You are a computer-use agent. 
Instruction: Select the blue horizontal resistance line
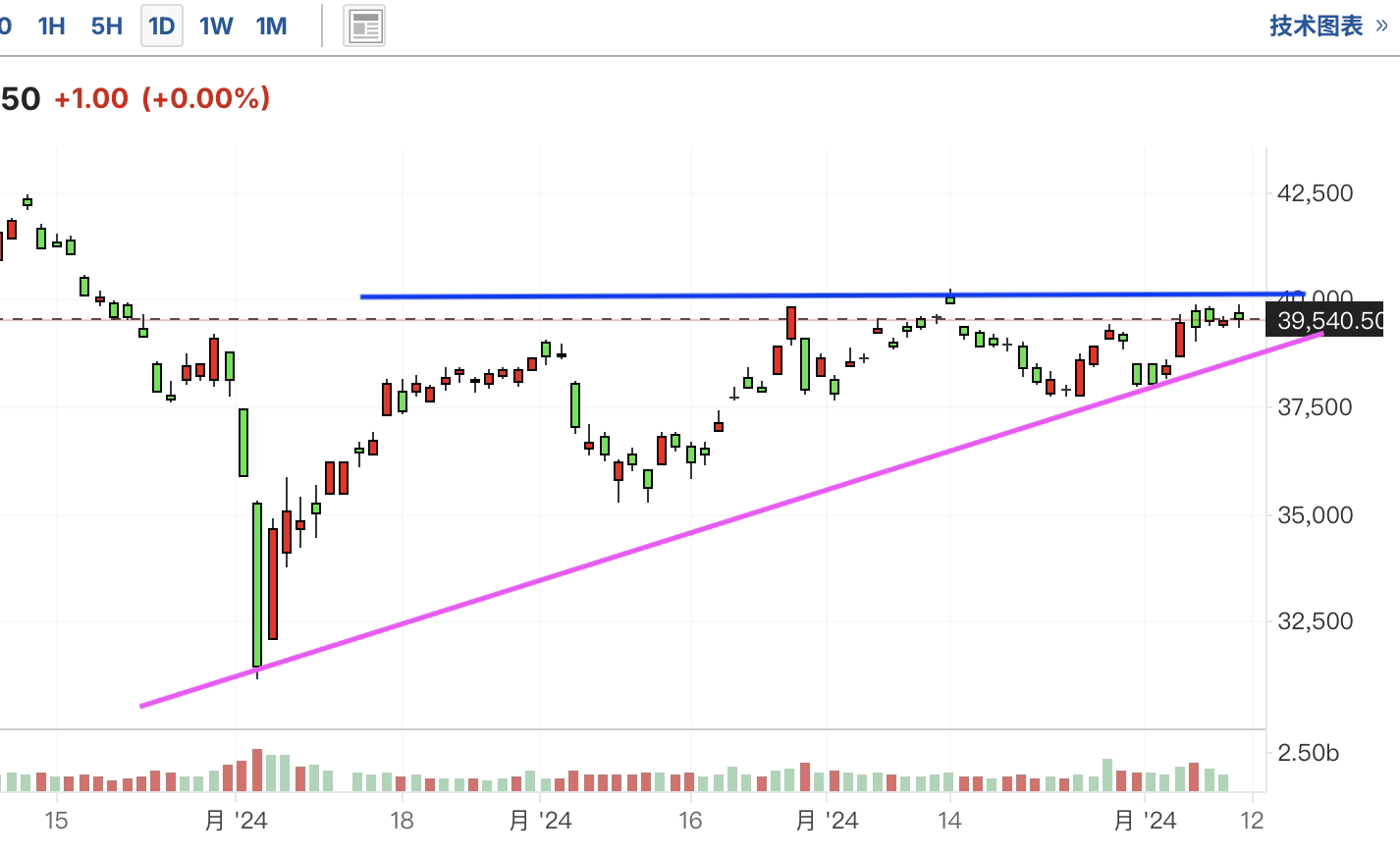[x=831, y=294]
